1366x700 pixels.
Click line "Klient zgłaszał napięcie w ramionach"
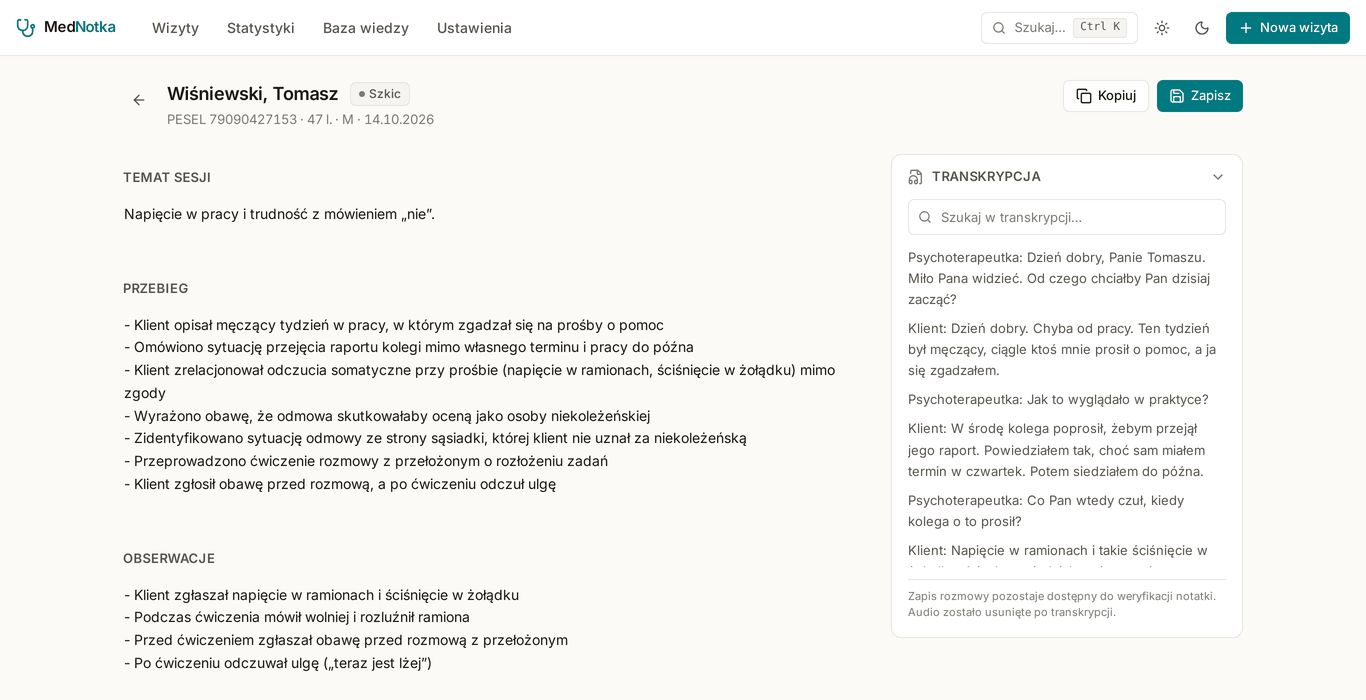321,595
